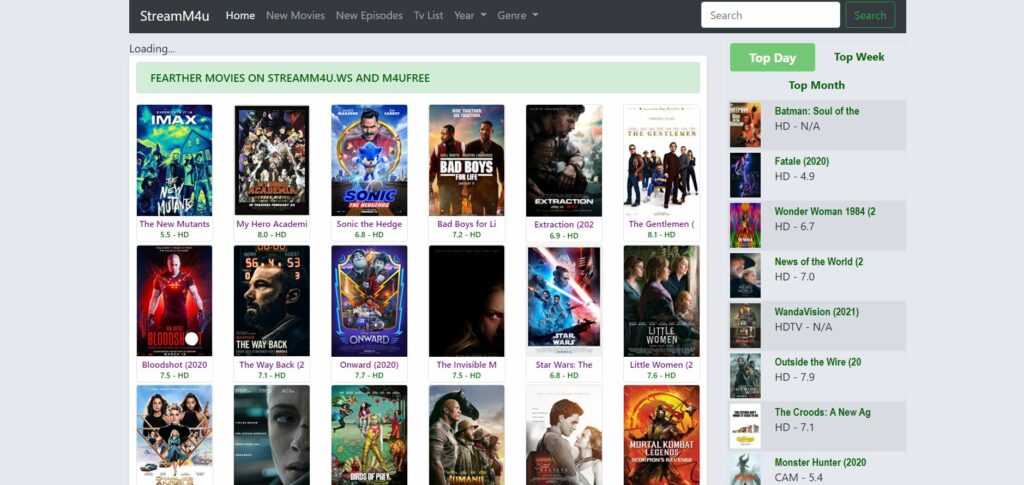Open the Tv List page
The image size is (1024, 485).
(428, 16)
